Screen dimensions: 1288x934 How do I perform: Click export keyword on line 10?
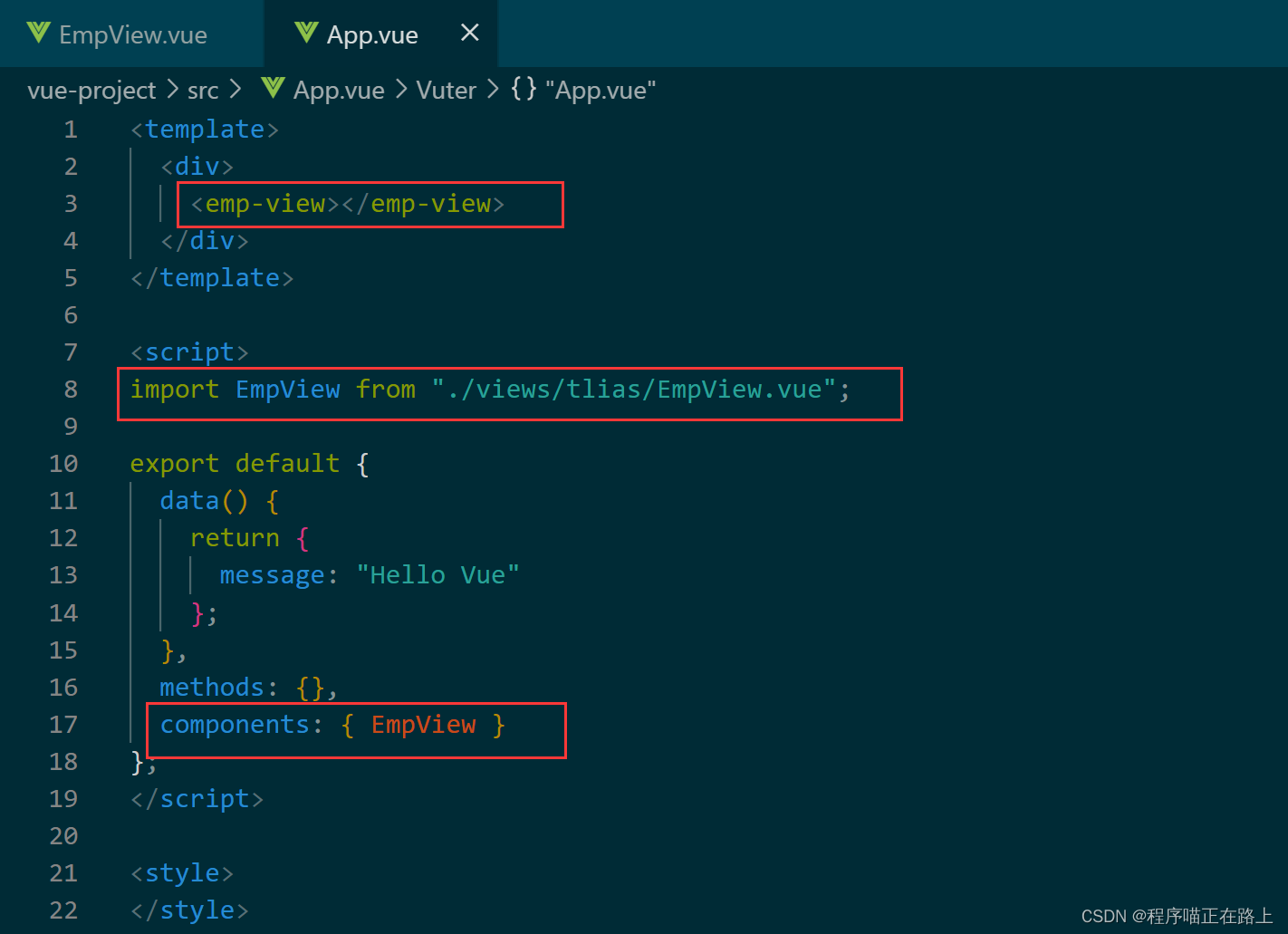(x=175, y=464)
